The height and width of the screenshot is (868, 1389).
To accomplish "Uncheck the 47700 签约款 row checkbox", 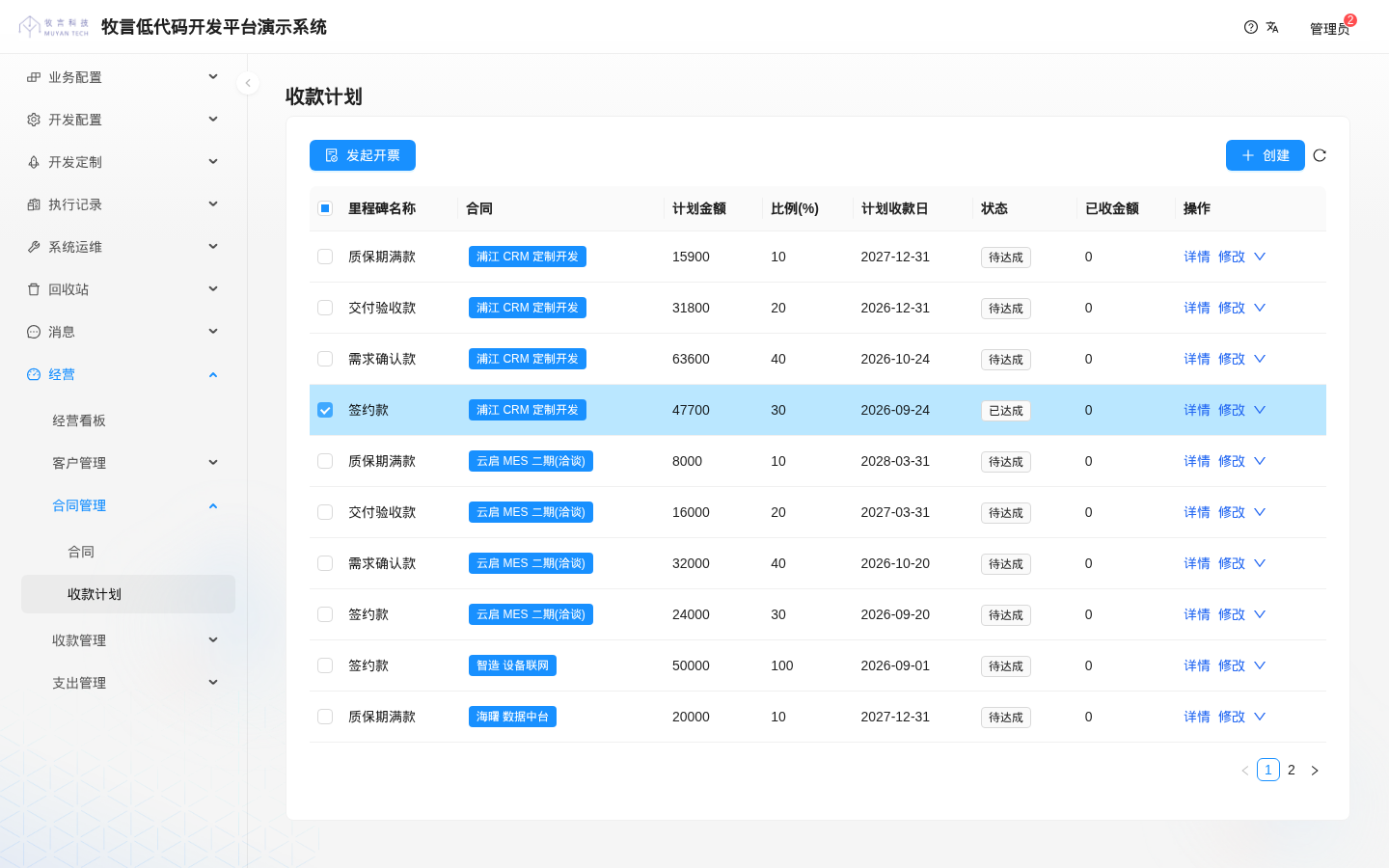I will [x=325, y=410].
